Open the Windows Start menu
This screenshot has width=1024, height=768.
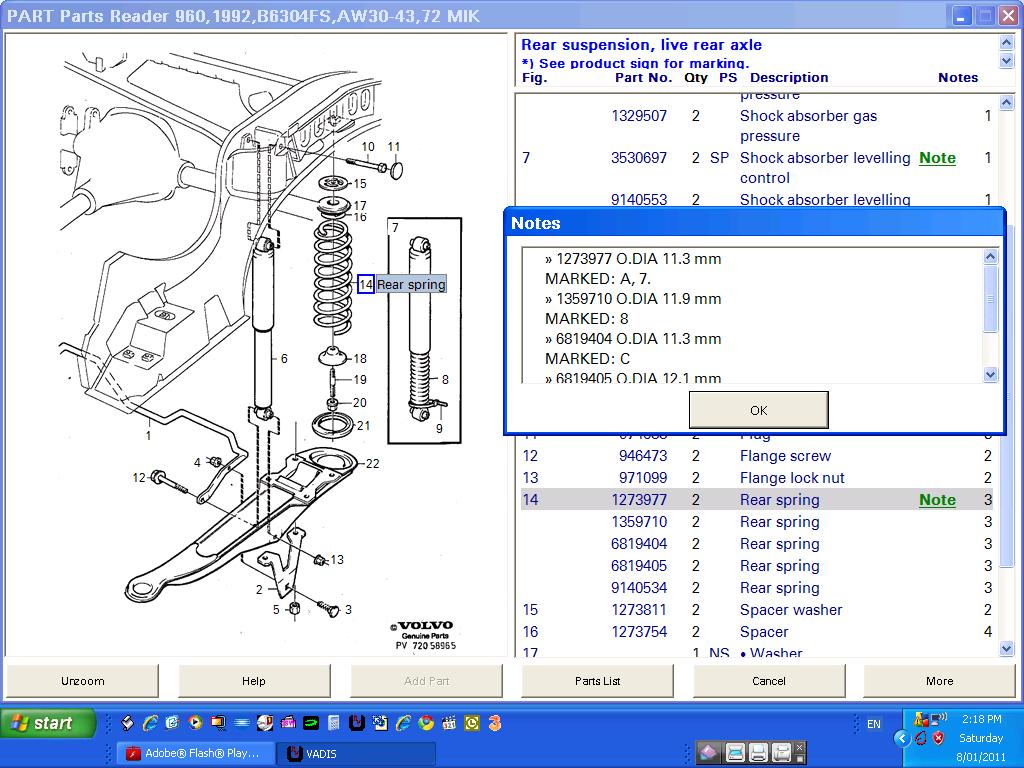[x=48, y=723]
